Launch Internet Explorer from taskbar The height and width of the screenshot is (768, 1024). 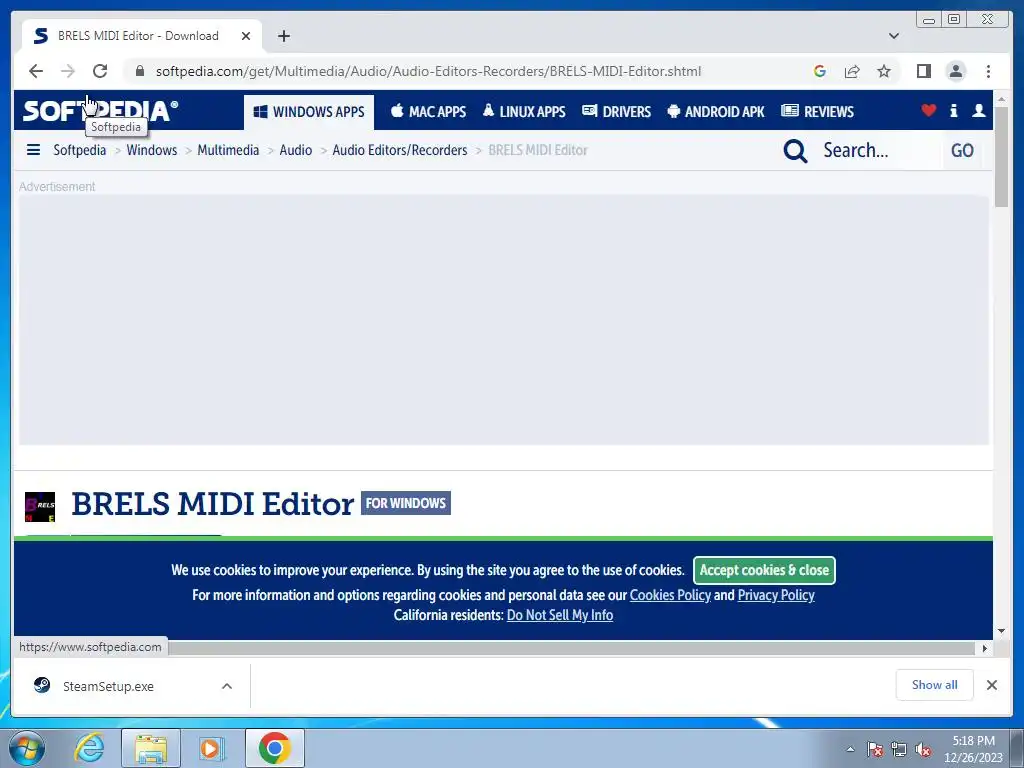(89, 748)
